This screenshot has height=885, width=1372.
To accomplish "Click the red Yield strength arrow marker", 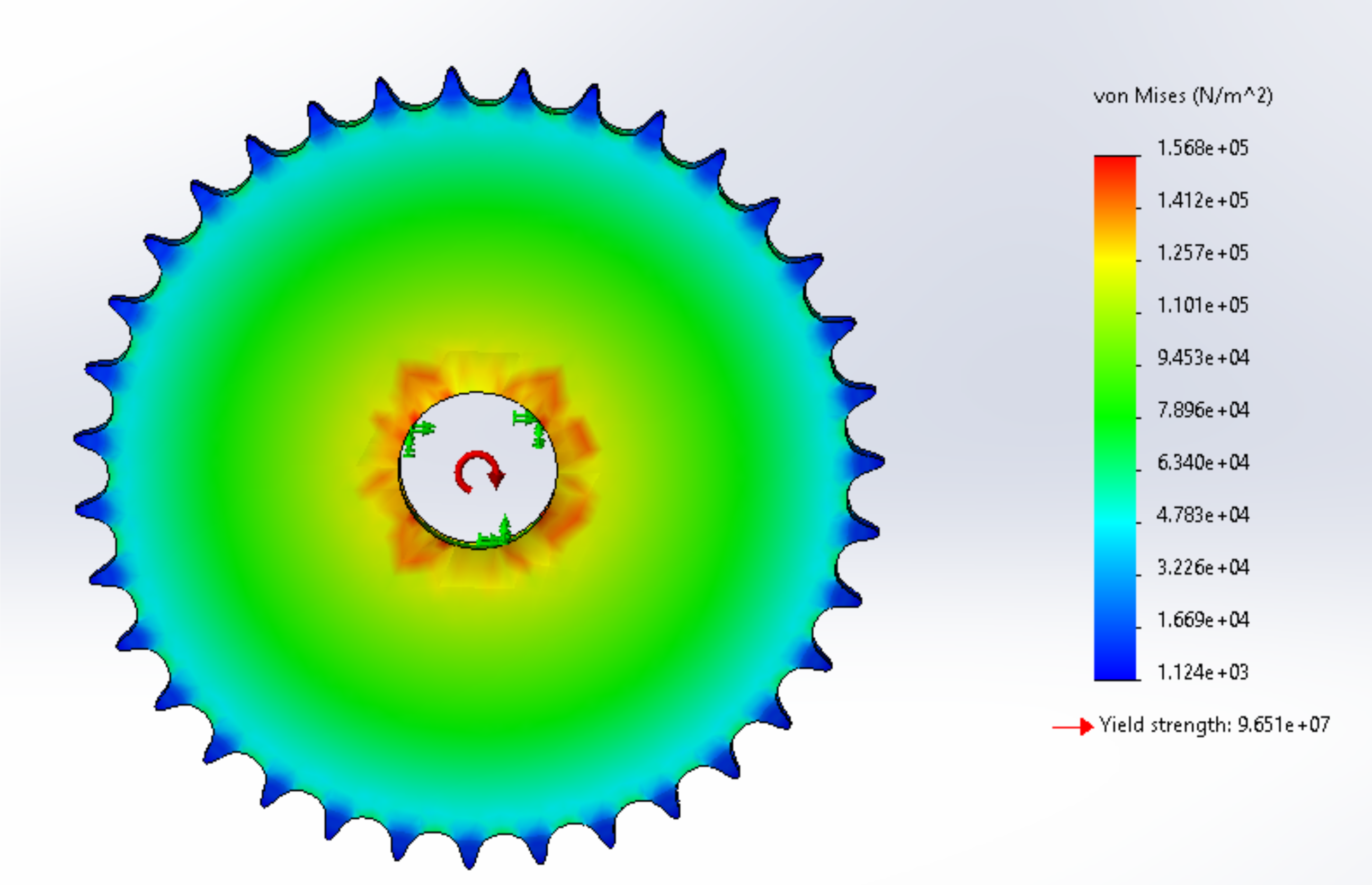I will [x=1073, y=727].
